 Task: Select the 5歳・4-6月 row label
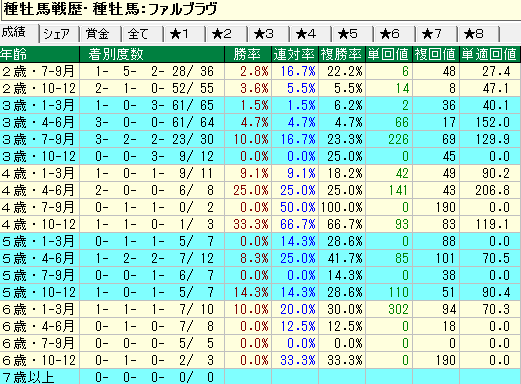click(39, 258)
